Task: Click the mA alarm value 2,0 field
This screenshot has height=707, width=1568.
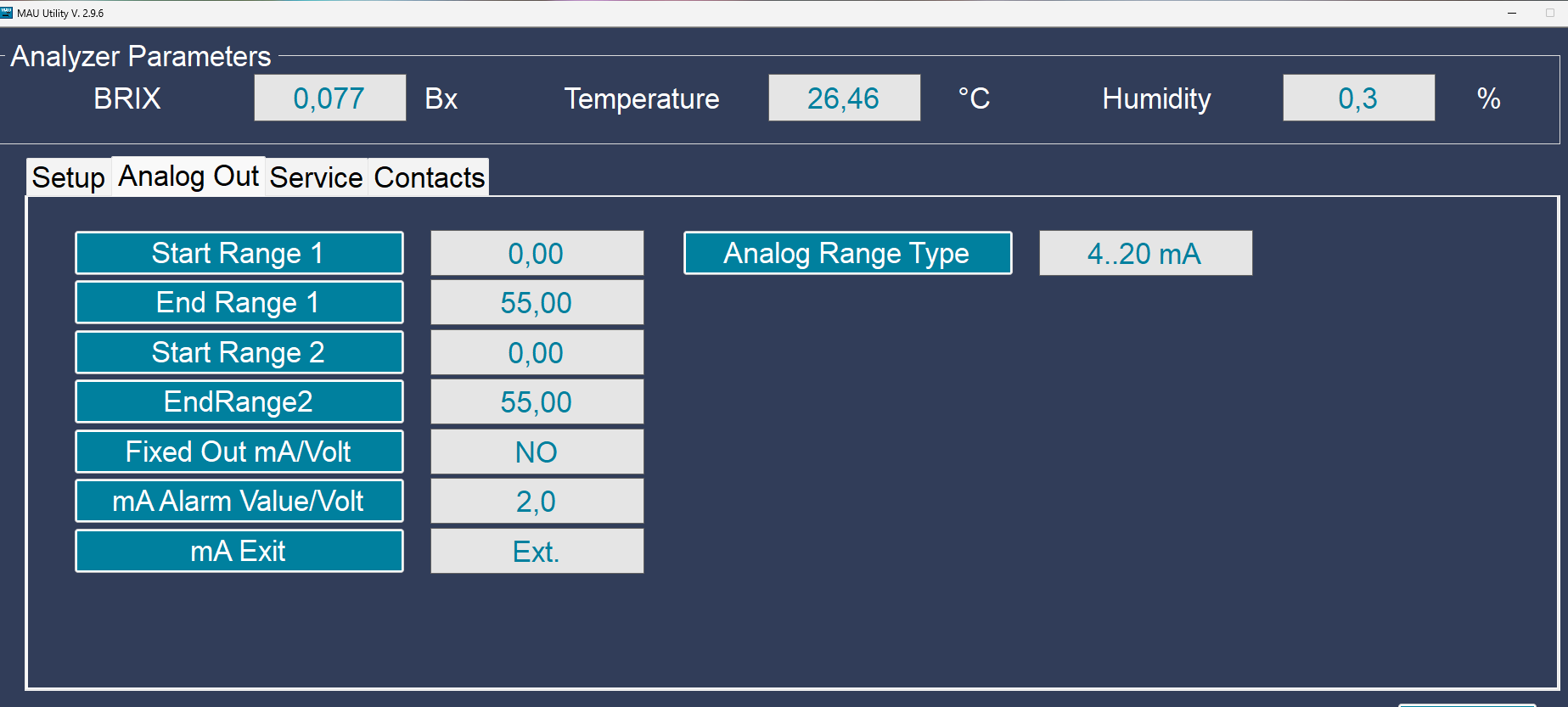Action: point(537,501)
